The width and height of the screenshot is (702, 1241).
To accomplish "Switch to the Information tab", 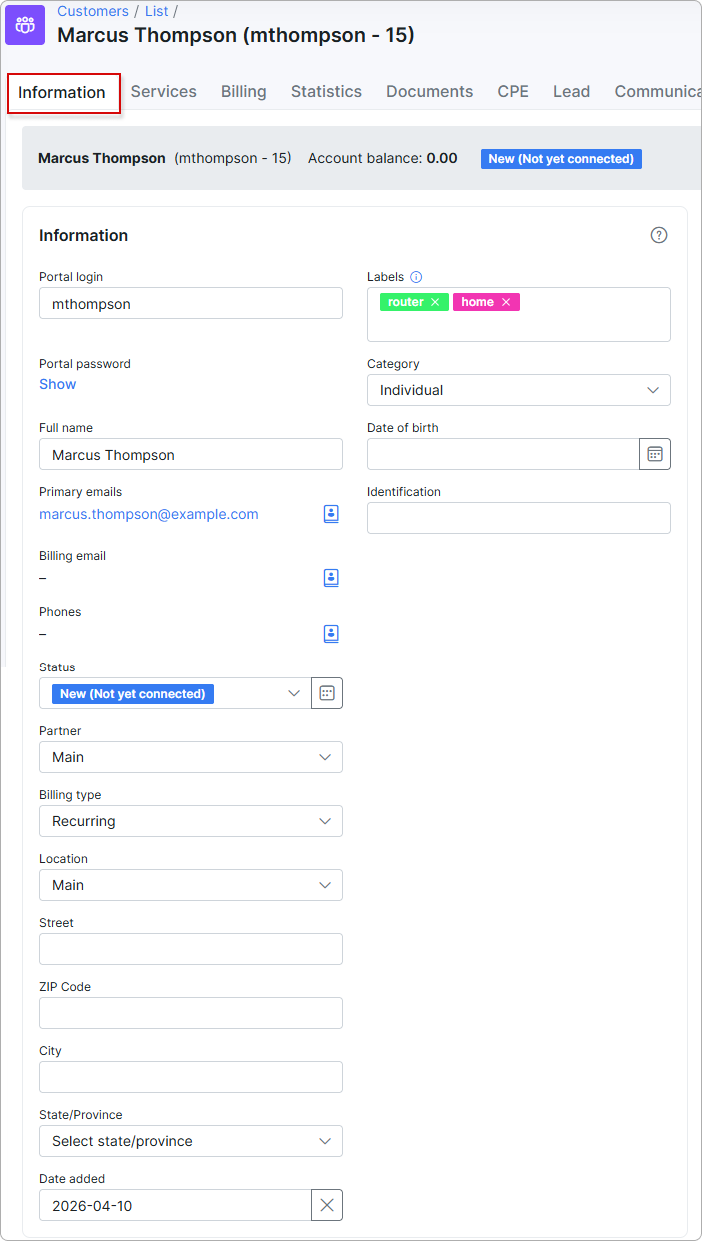I will click(62, 92).
